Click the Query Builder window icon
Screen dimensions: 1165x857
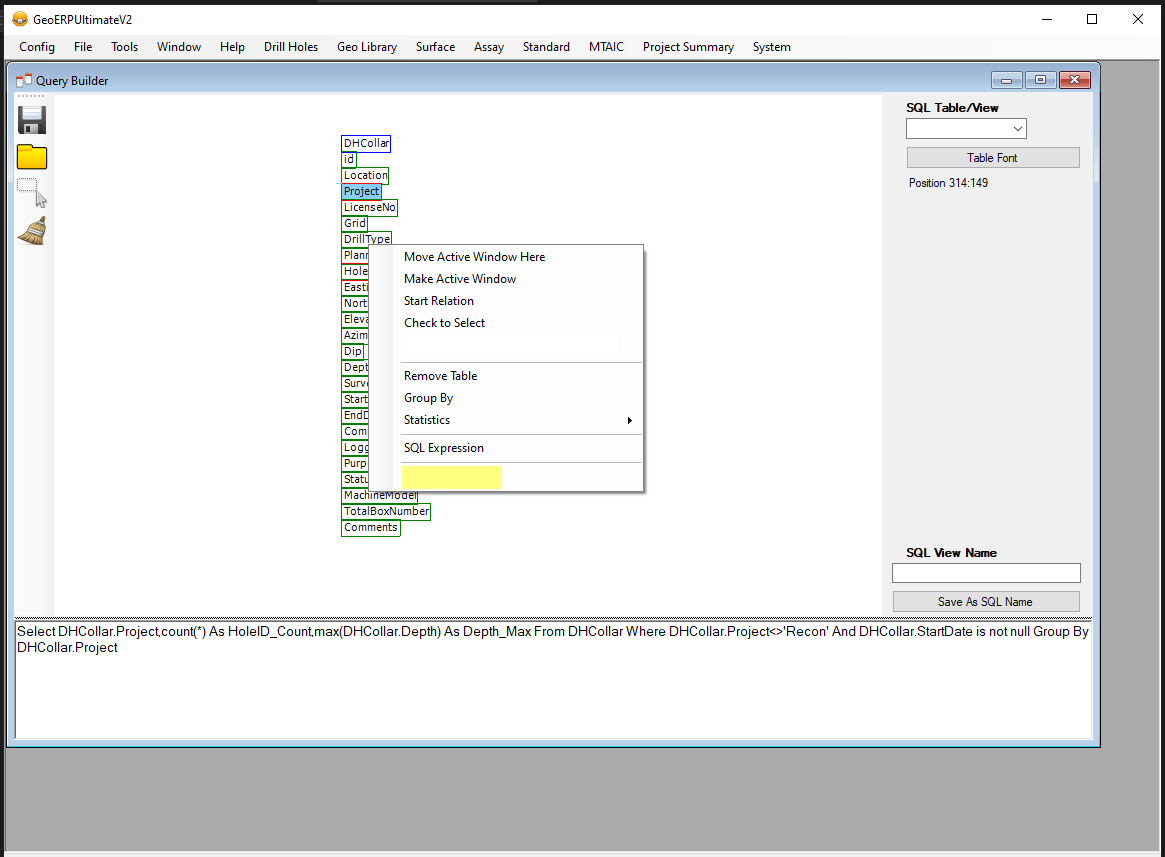(x=24, y=80)
